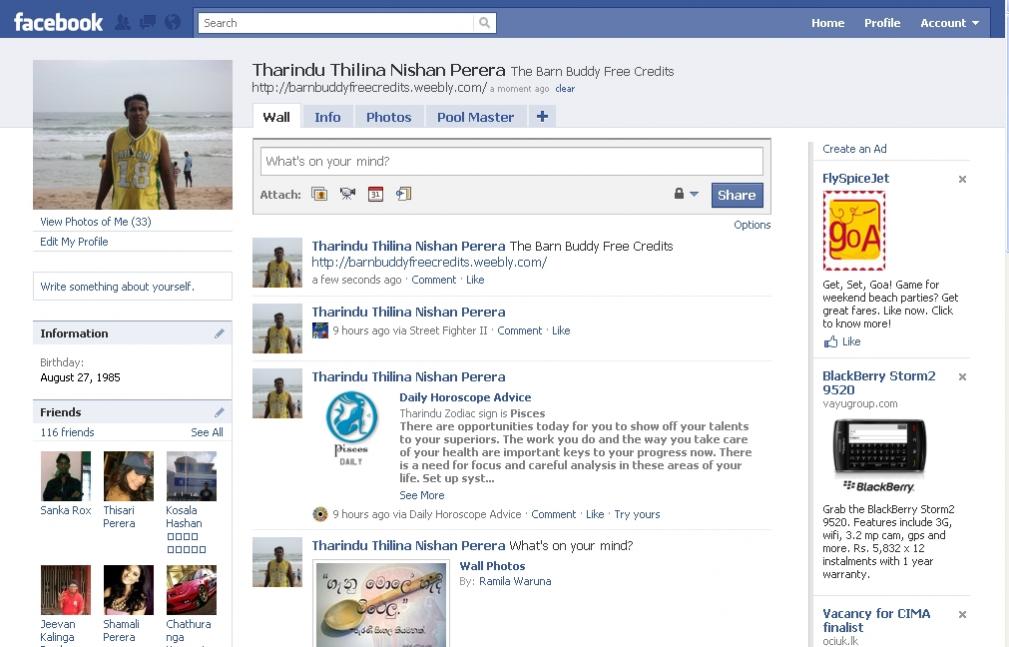Open Thisari Perera friend thumbnail
Viewport: 1009px width, 647px height.
[x=129, y=476]
